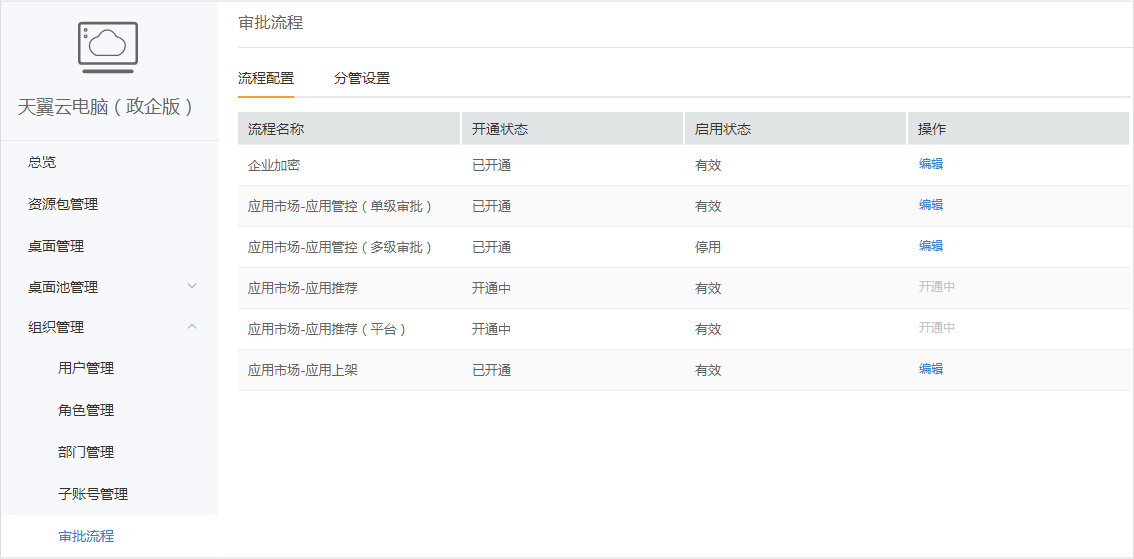Click 开通中 in the 应用市场-应用推荐 row
This screenshot has width=1134, height=559.
pos(937,287)
